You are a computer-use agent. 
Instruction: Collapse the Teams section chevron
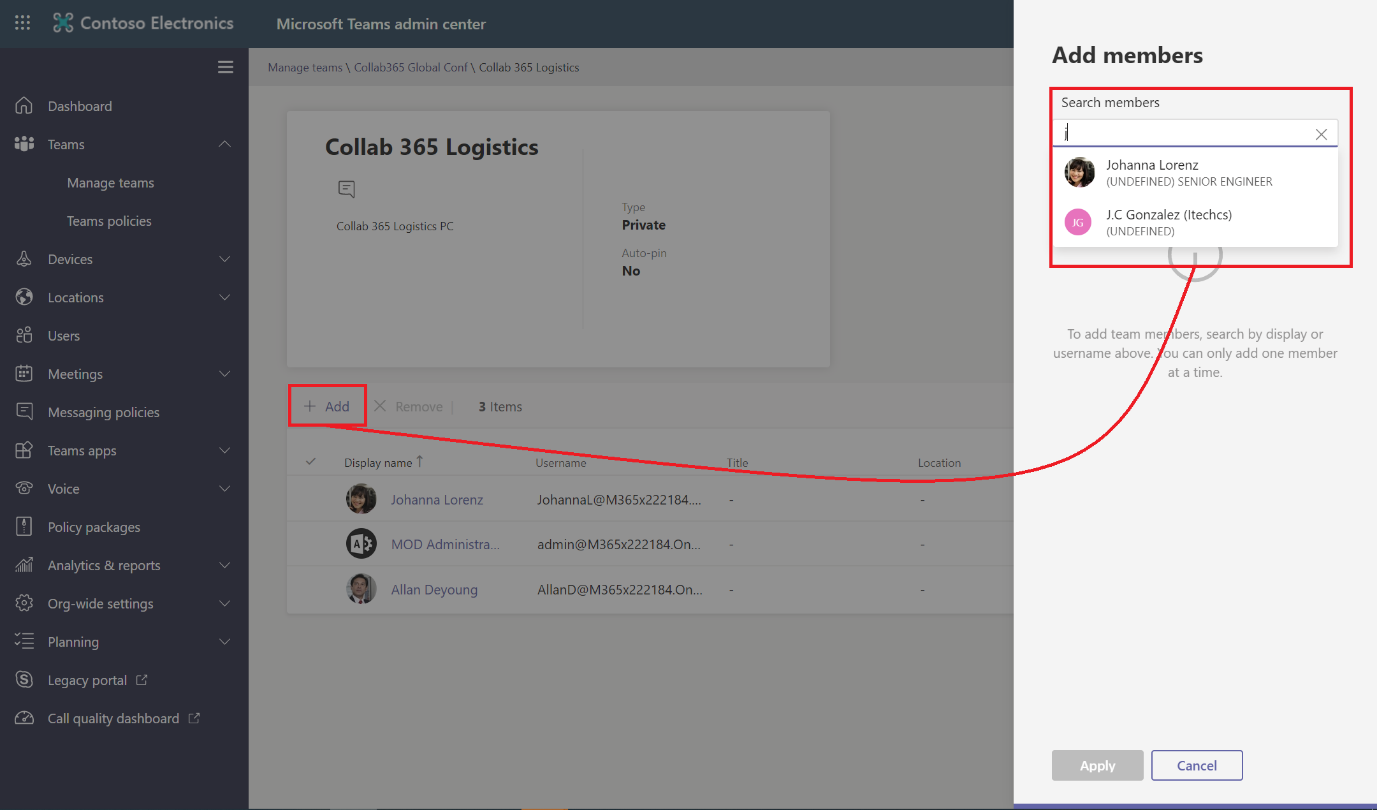225,144
